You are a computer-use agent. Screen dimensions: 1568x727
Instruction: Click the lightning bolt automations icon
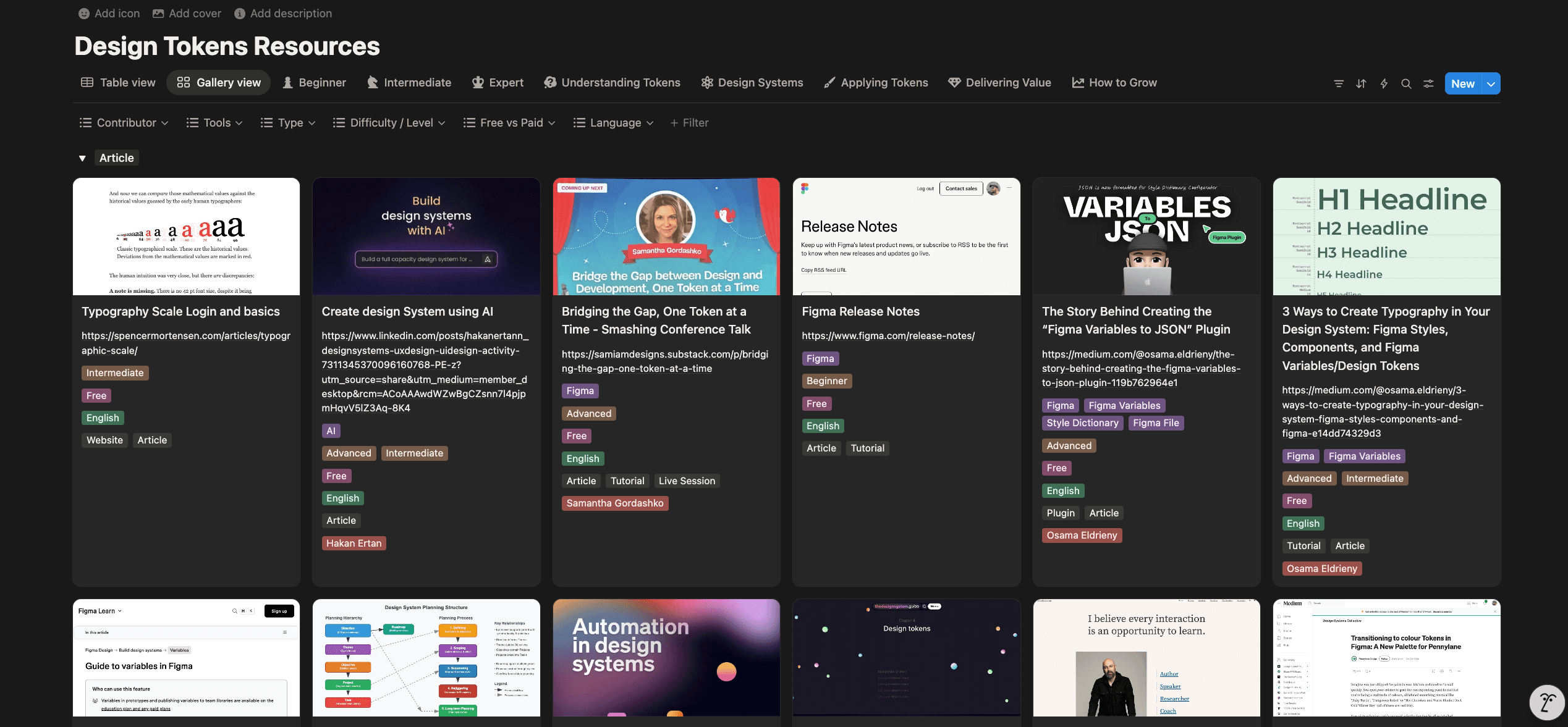click(1384, 83)
